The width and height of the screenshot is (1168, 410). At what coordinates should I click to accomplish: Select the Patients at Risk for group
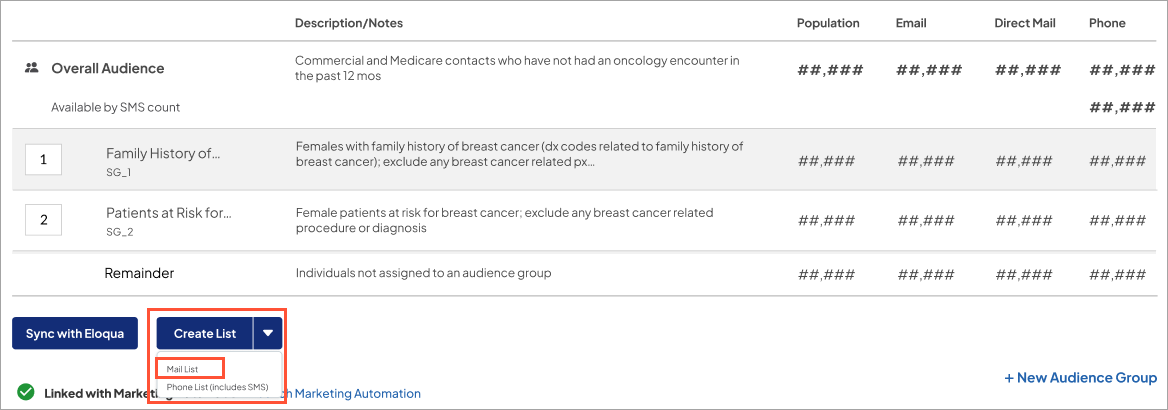coord(169,212)
